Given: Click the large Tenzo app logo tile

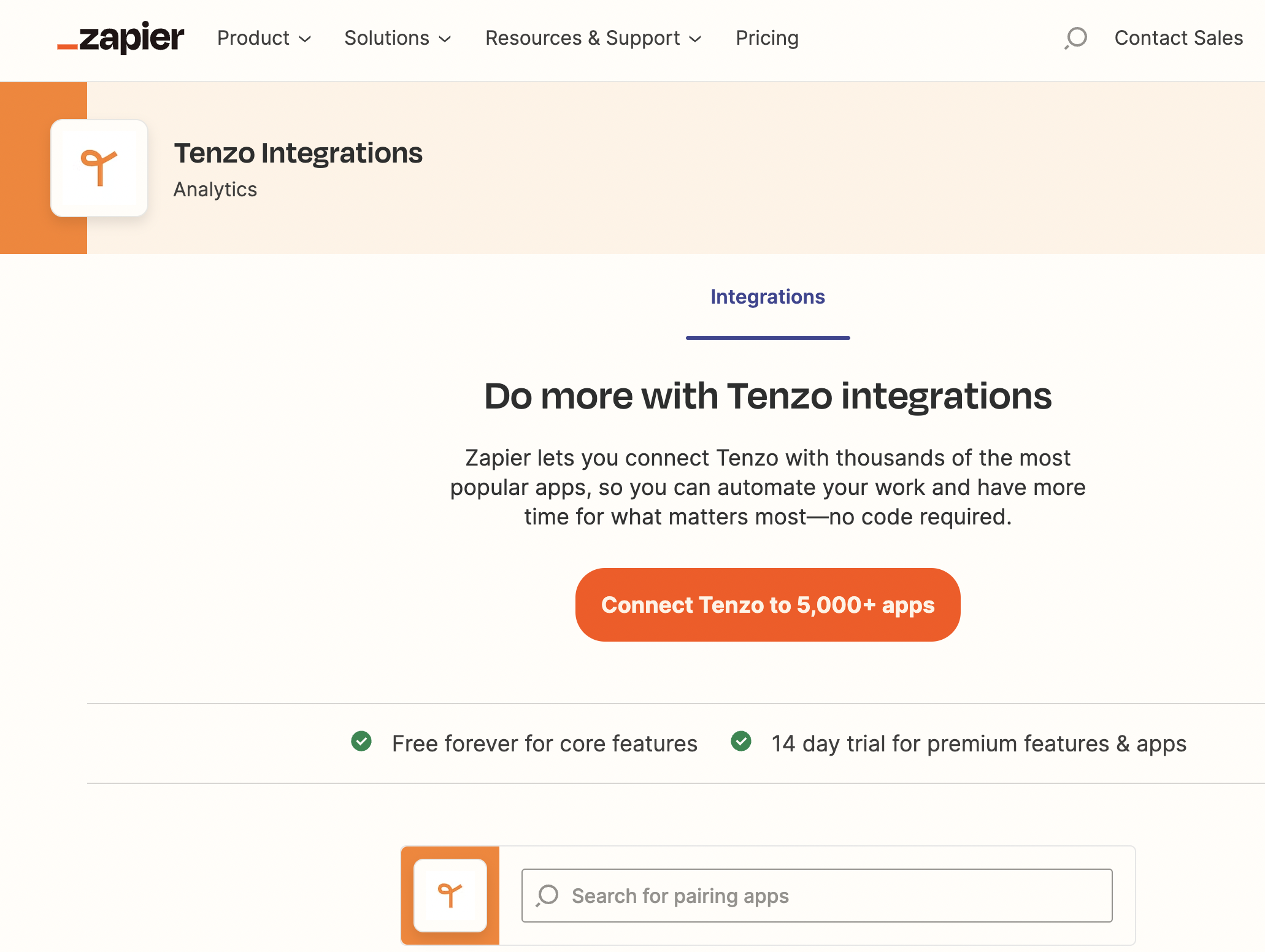Looking at the screenshot, I should tap(99, 168).
